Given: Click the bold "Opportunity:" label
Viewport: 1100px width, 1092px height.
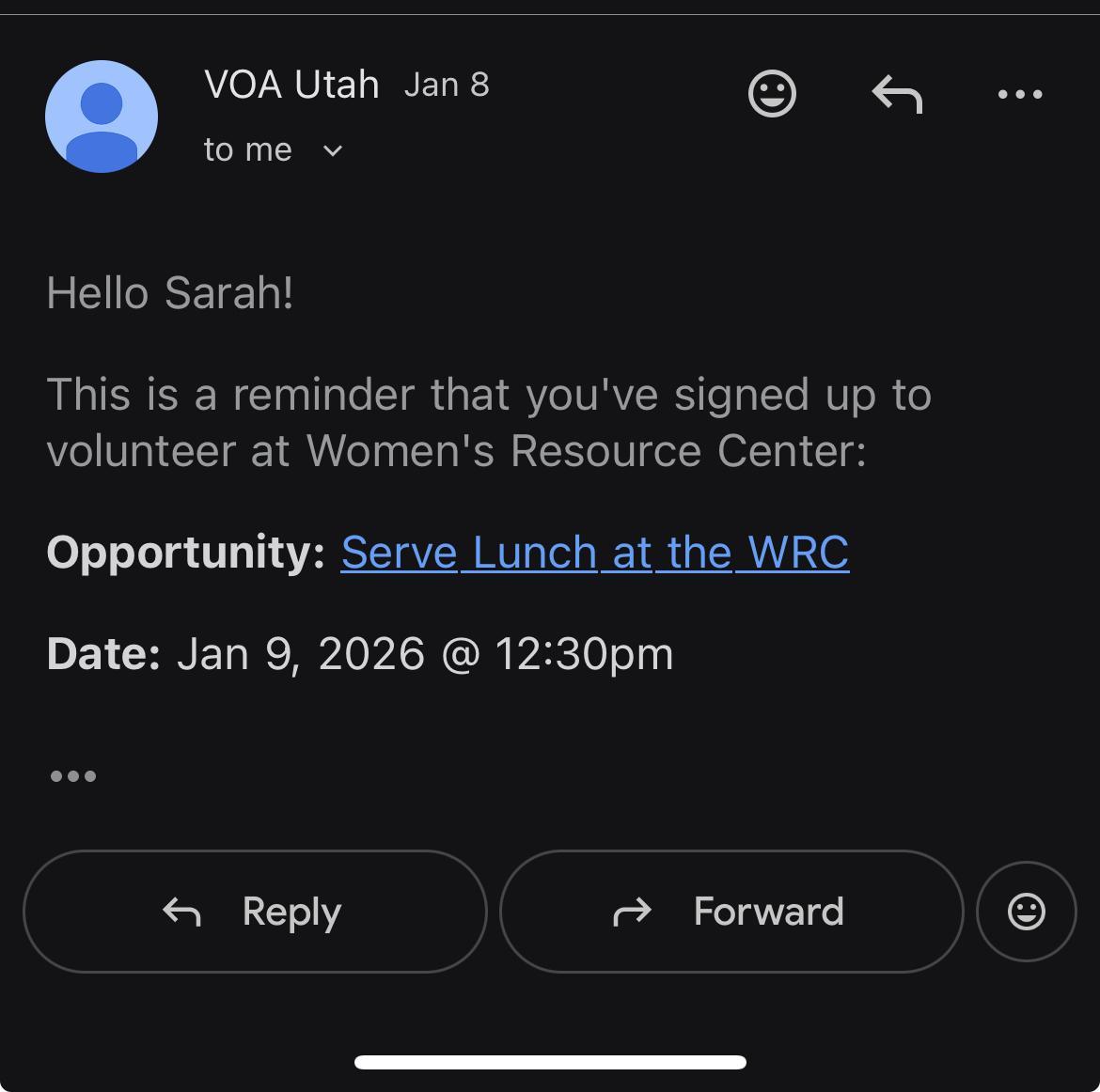Looking at the screenshot, I should (185, 553).
